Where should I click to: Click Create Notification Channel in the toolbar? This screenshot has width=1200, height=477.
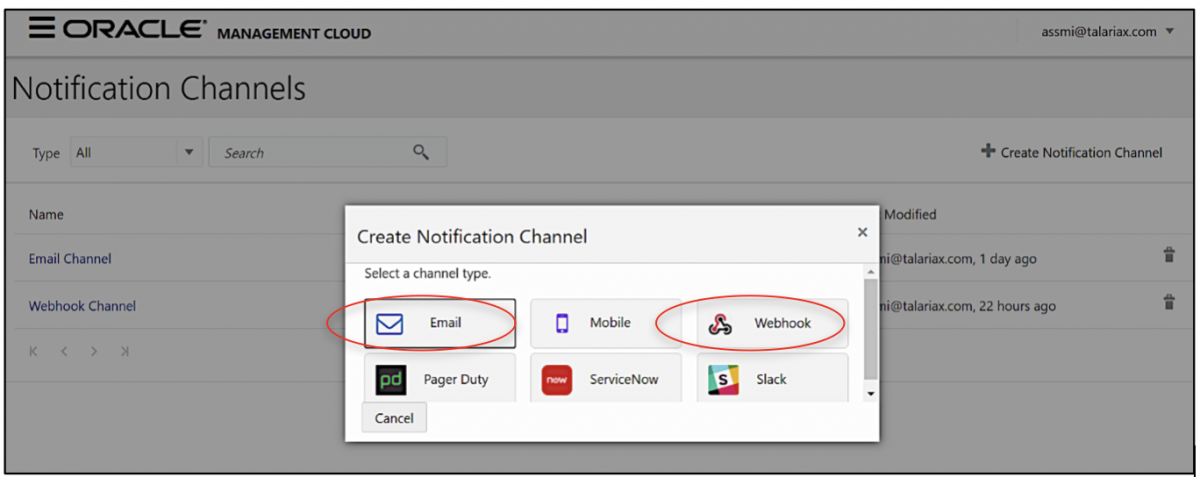(1072, 152)
